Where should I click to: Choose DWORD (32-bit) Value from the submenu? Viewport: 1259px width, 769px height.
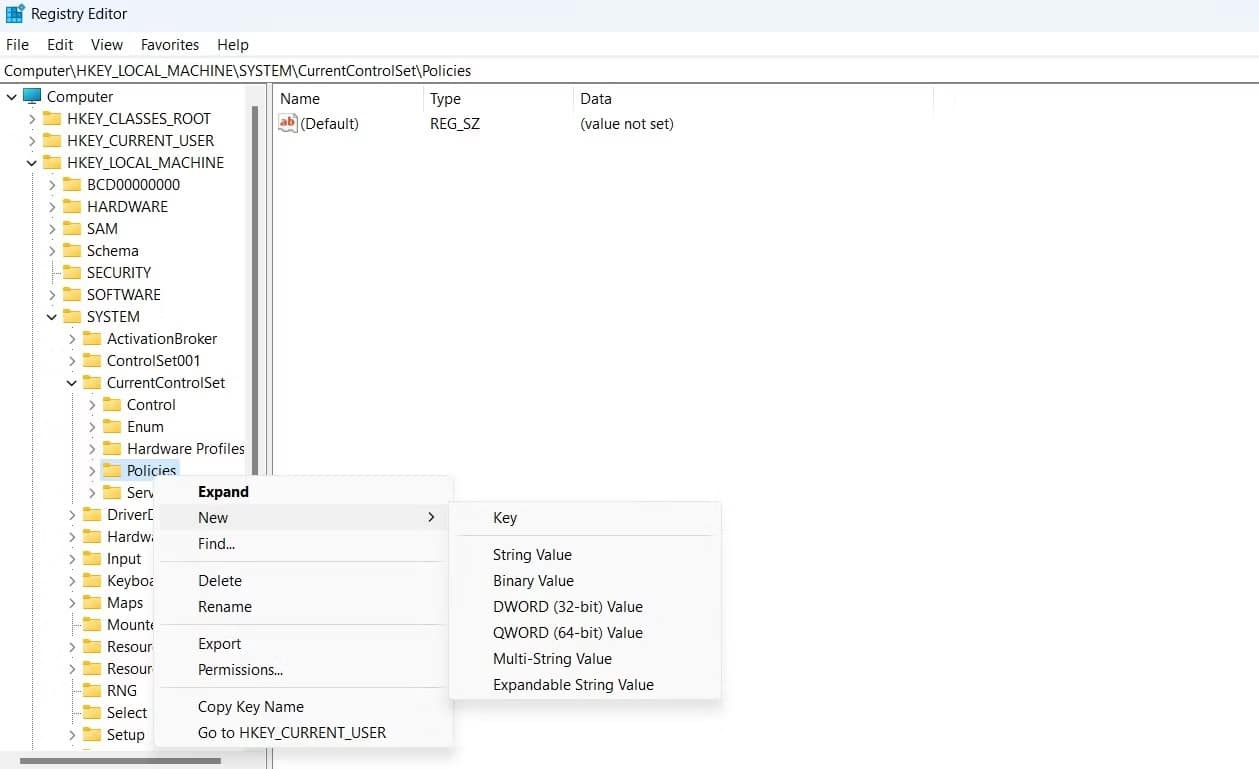(x=567, y=606)
